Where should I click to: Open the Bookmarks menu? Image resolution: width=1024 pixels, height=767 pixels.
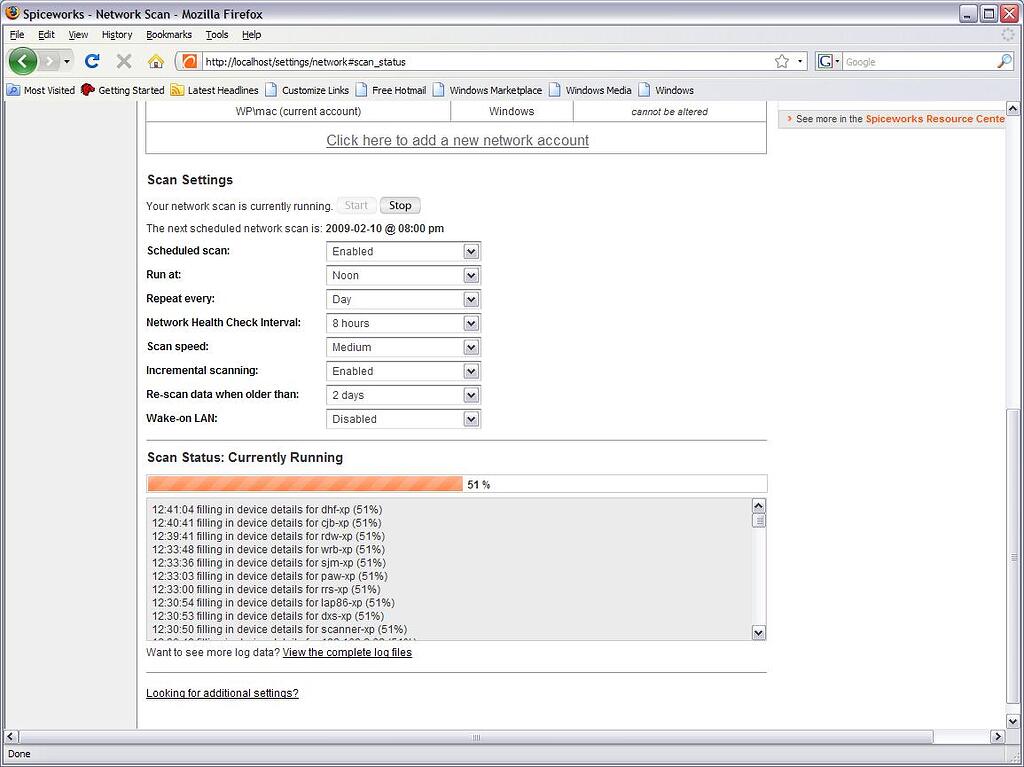(168, 34)
